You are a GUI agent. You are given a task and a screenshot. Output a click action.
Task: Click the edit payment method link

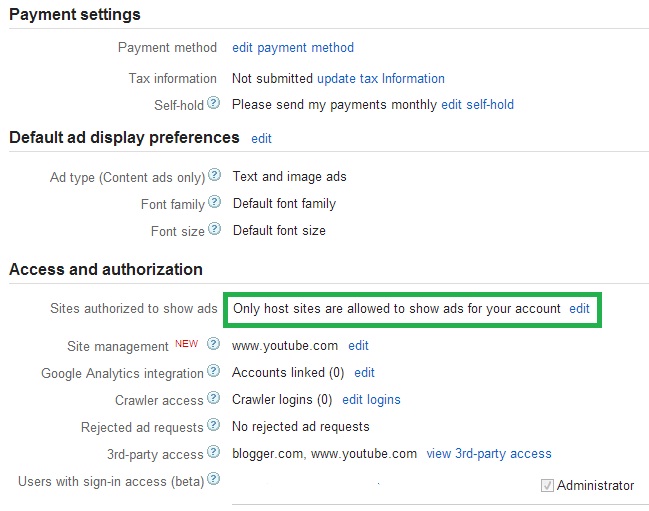(293, 47)
